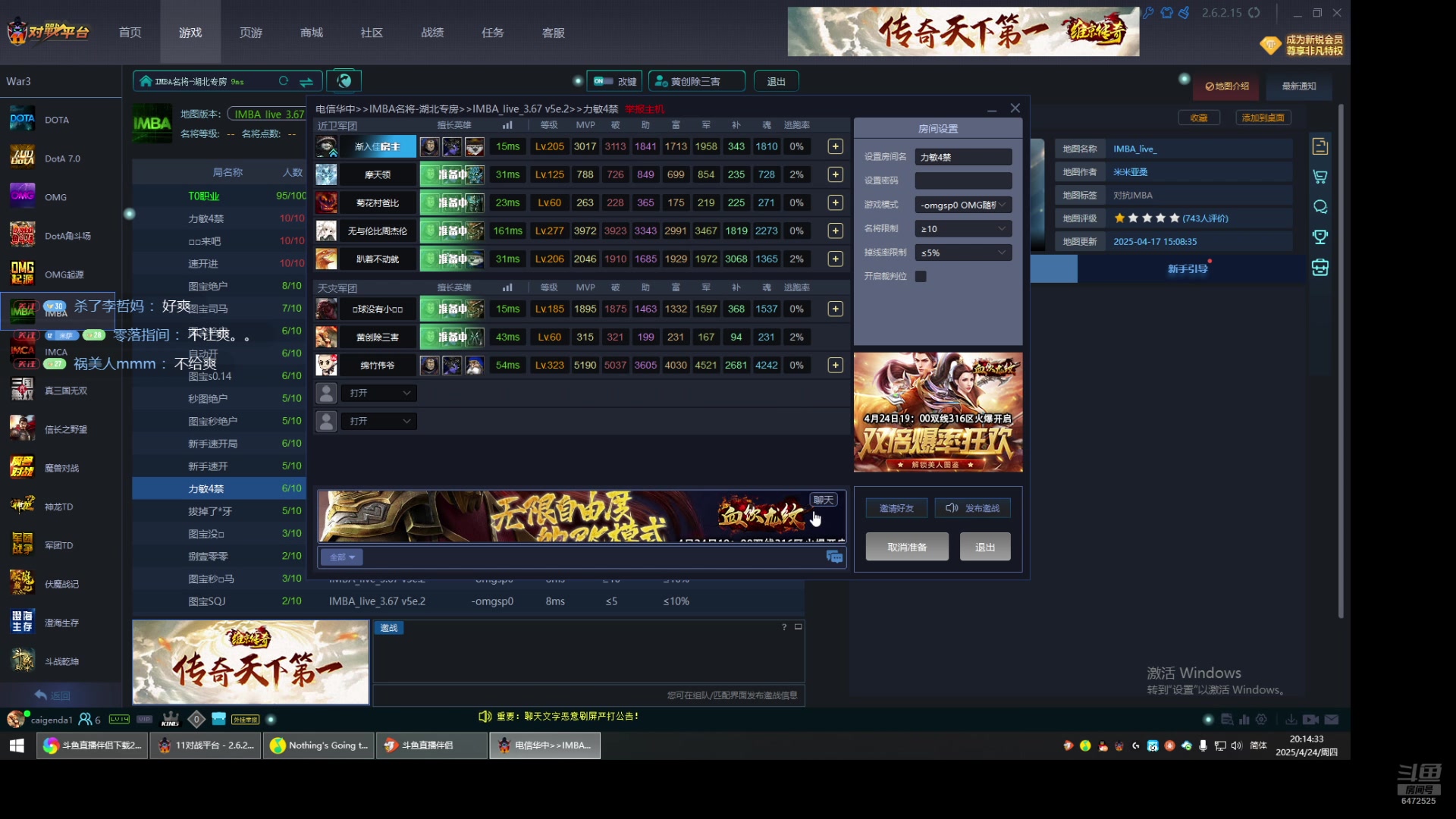Click the 新手引导 tab
The width and height of the screenshot is (1456, 819).
(x=1188, y=269)
